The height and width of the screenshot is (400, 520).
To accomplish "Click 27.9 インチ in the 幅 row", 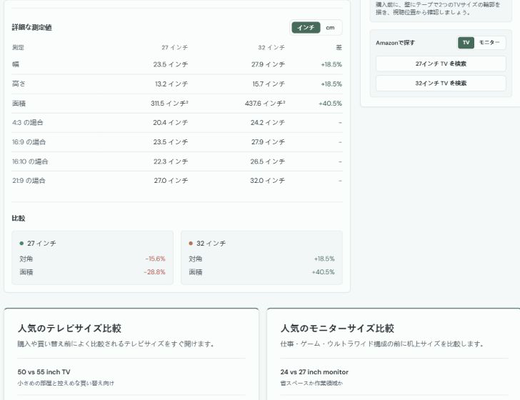I will coord(268,64).
